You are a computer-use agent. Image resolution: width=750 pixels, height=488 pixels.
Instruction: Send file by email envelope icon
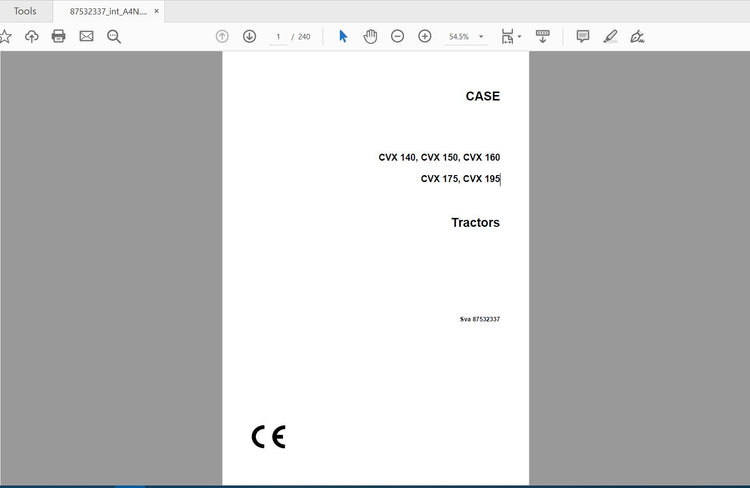coord(86,36)
